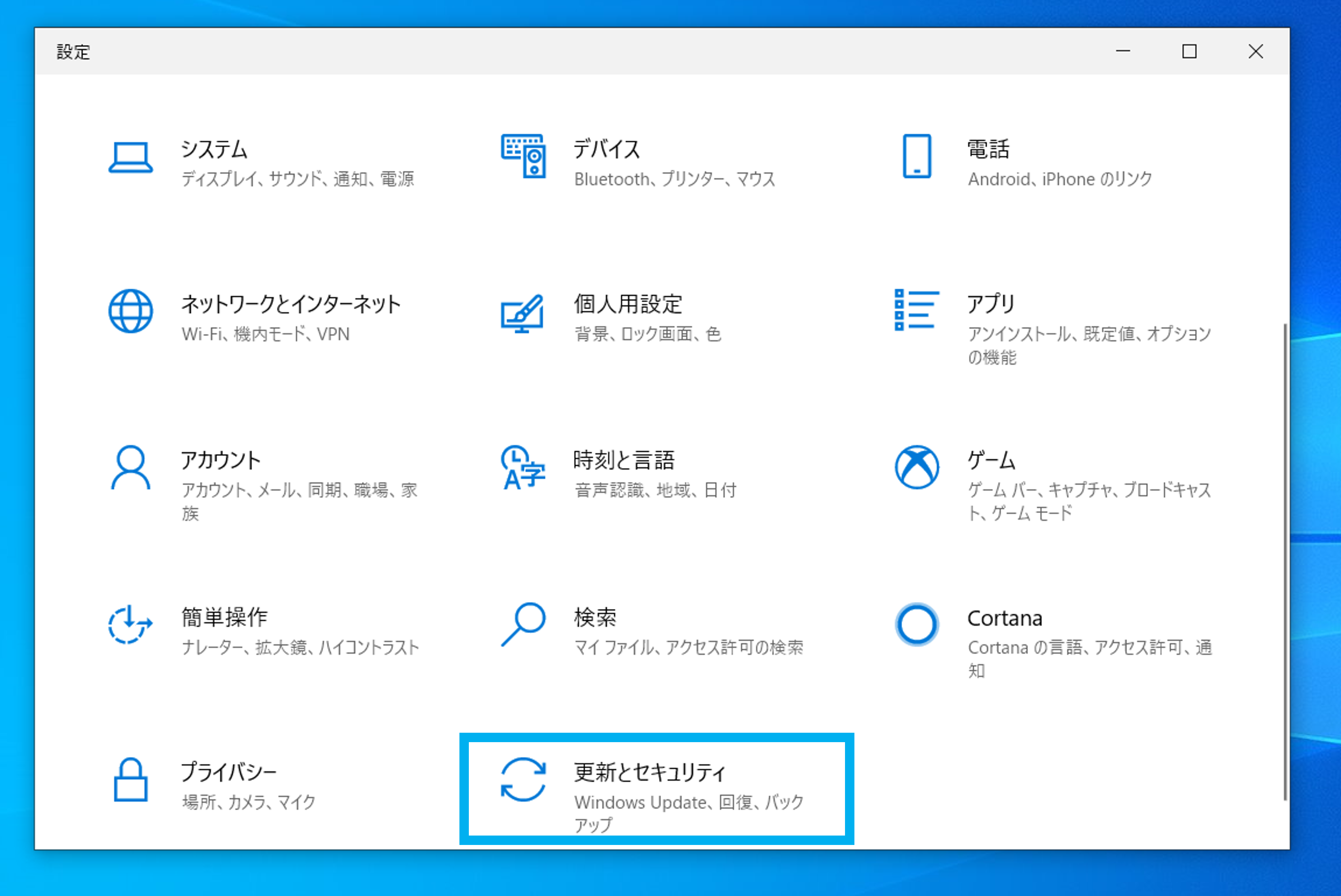This screenshot has width=1341, height=896.
Task: Open the 検索 heading
Action: point(595,617)
